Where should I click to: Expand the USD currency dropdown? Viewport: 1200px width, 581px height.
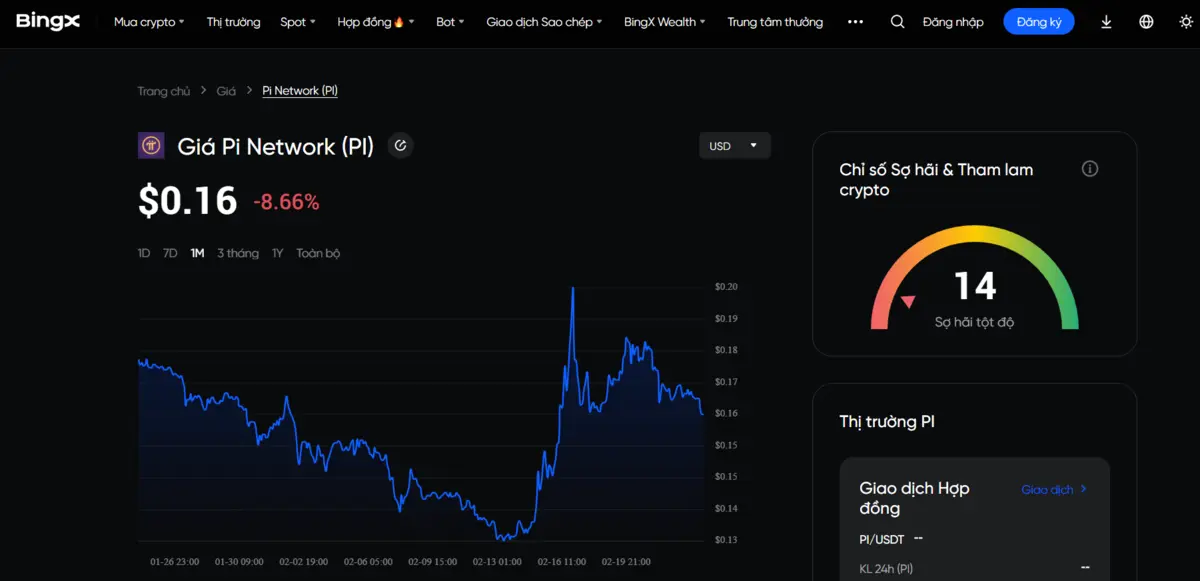coord(734,146)
